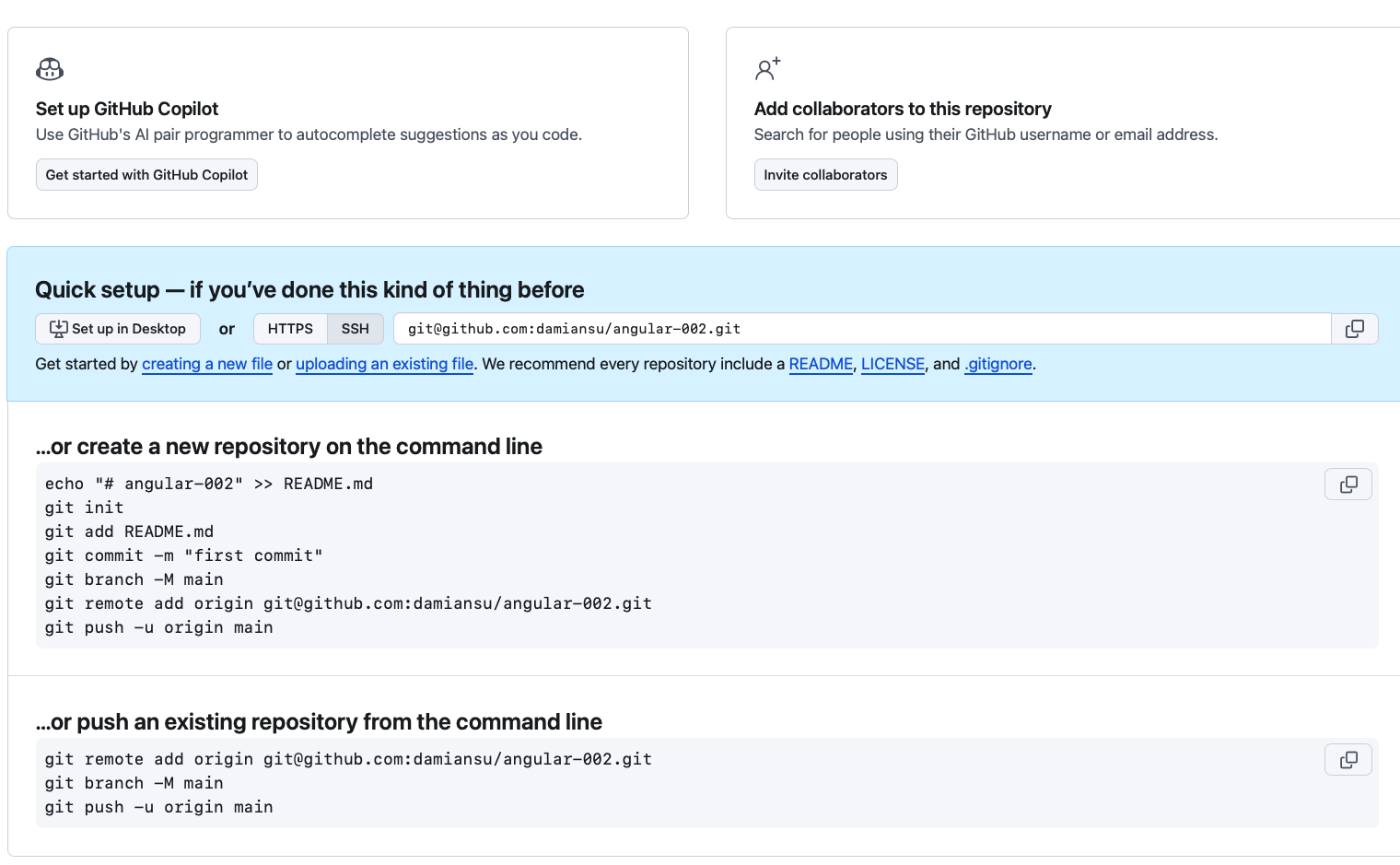Select the SSH protocol option
The image size is (1400, 865).
[x=355, y=329]
